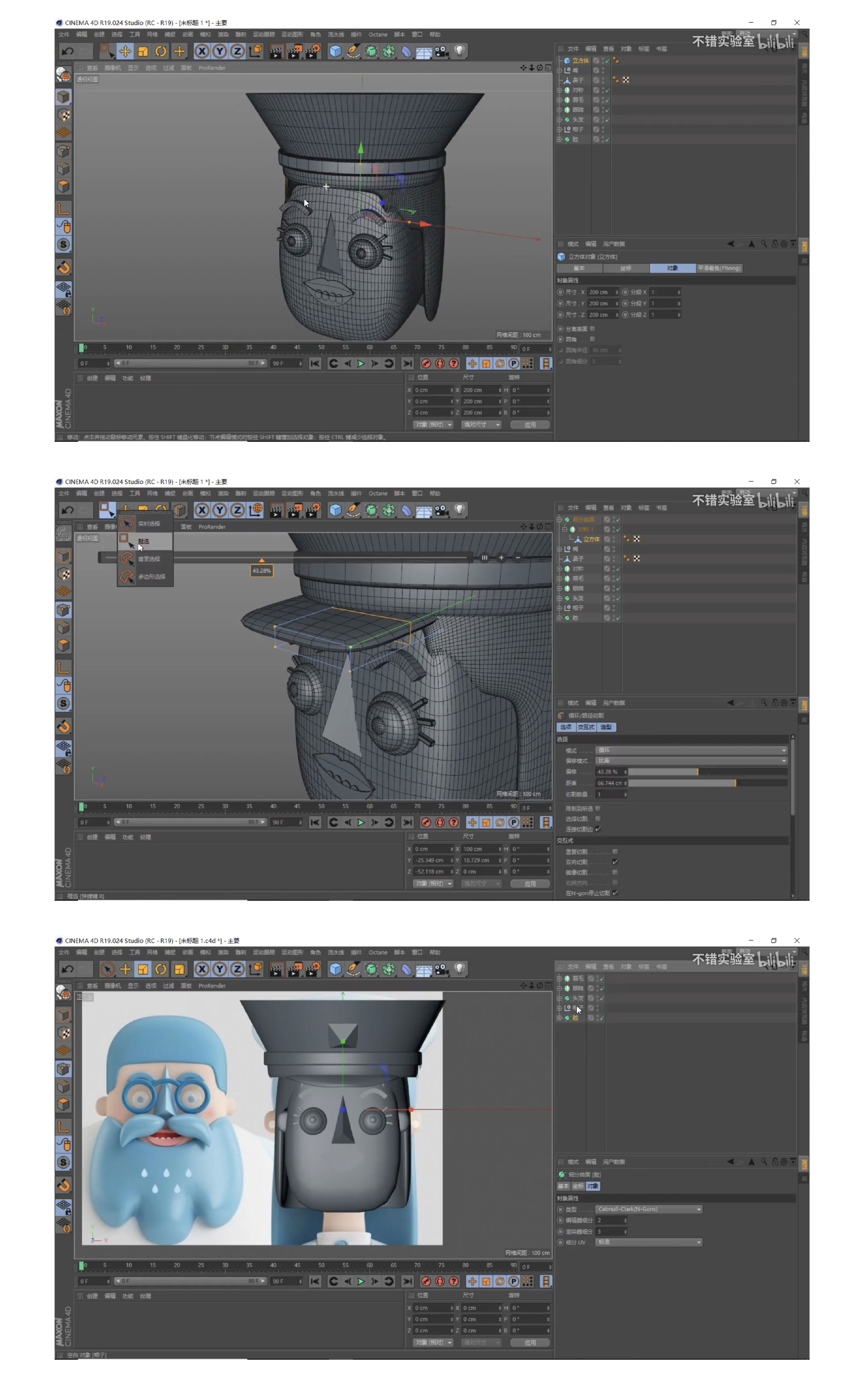Open 模式 dropdown showing 循环

coord(691,750)
